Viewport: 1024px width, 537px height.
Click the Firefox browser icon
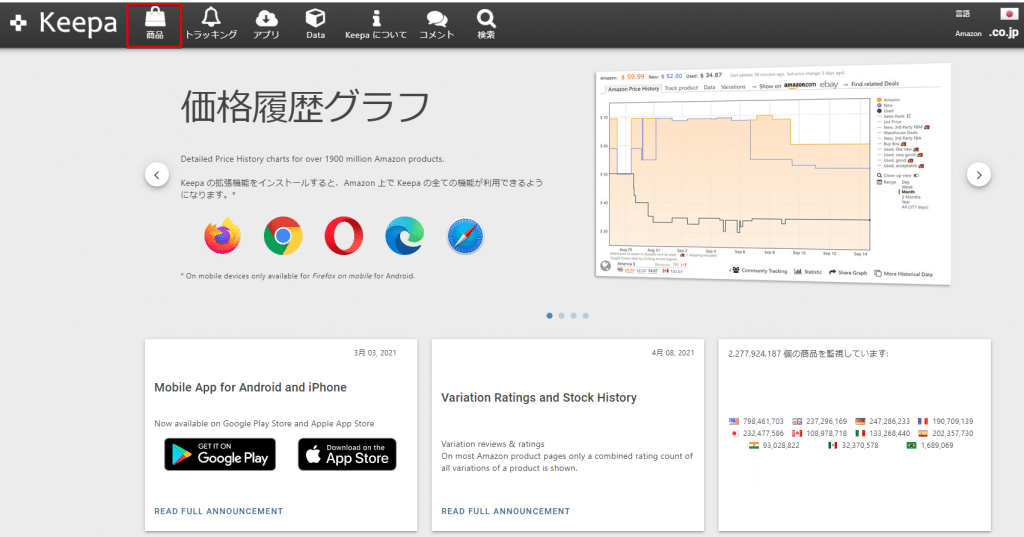coord(222,236)
